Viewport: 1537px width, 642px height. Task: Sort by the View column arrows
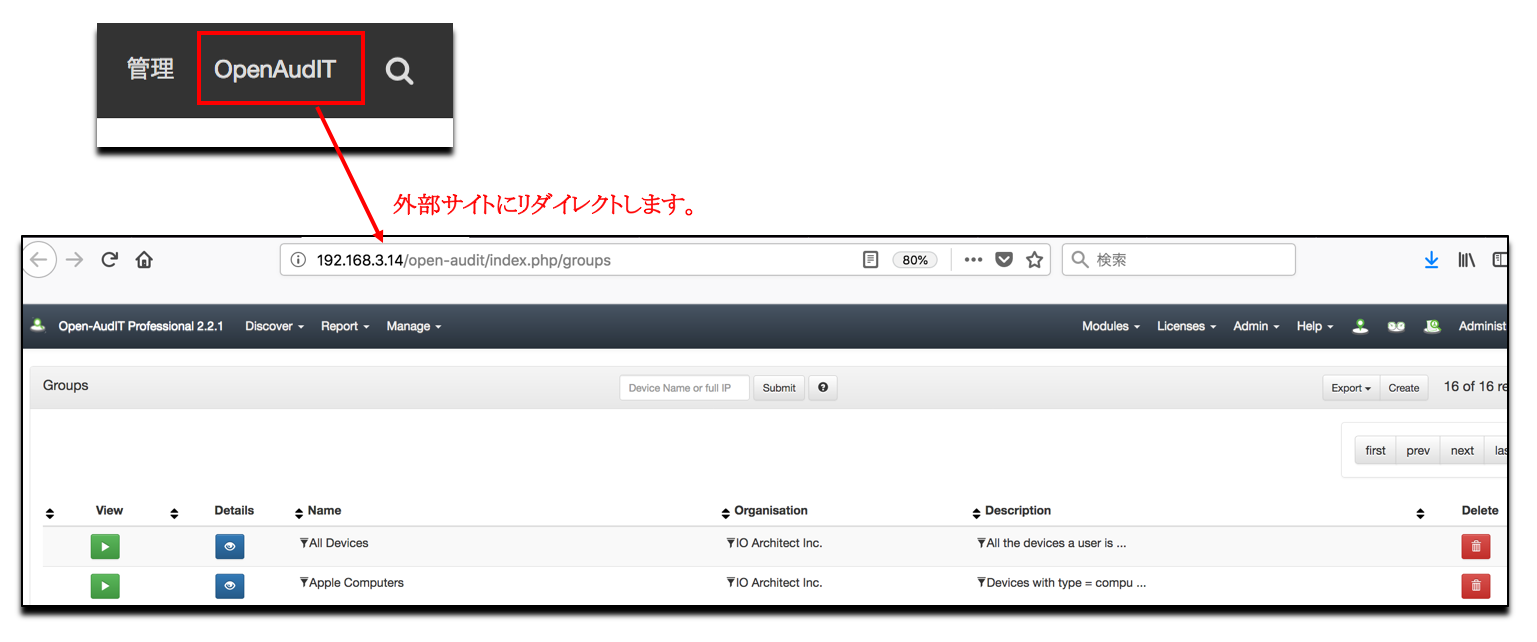pyautogui.click(x=50, y=513)
